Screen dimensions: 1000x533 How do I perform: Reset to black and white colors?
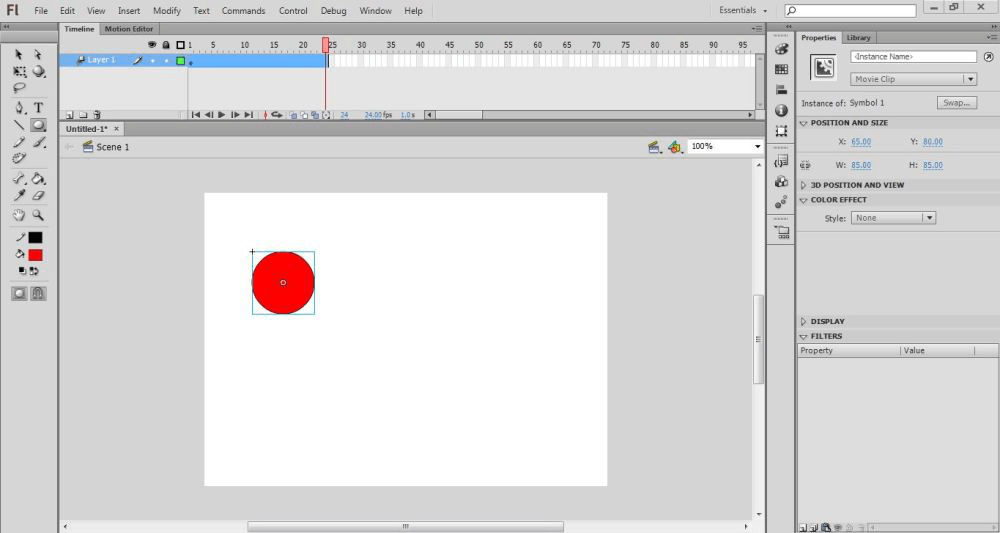point(22,271)
